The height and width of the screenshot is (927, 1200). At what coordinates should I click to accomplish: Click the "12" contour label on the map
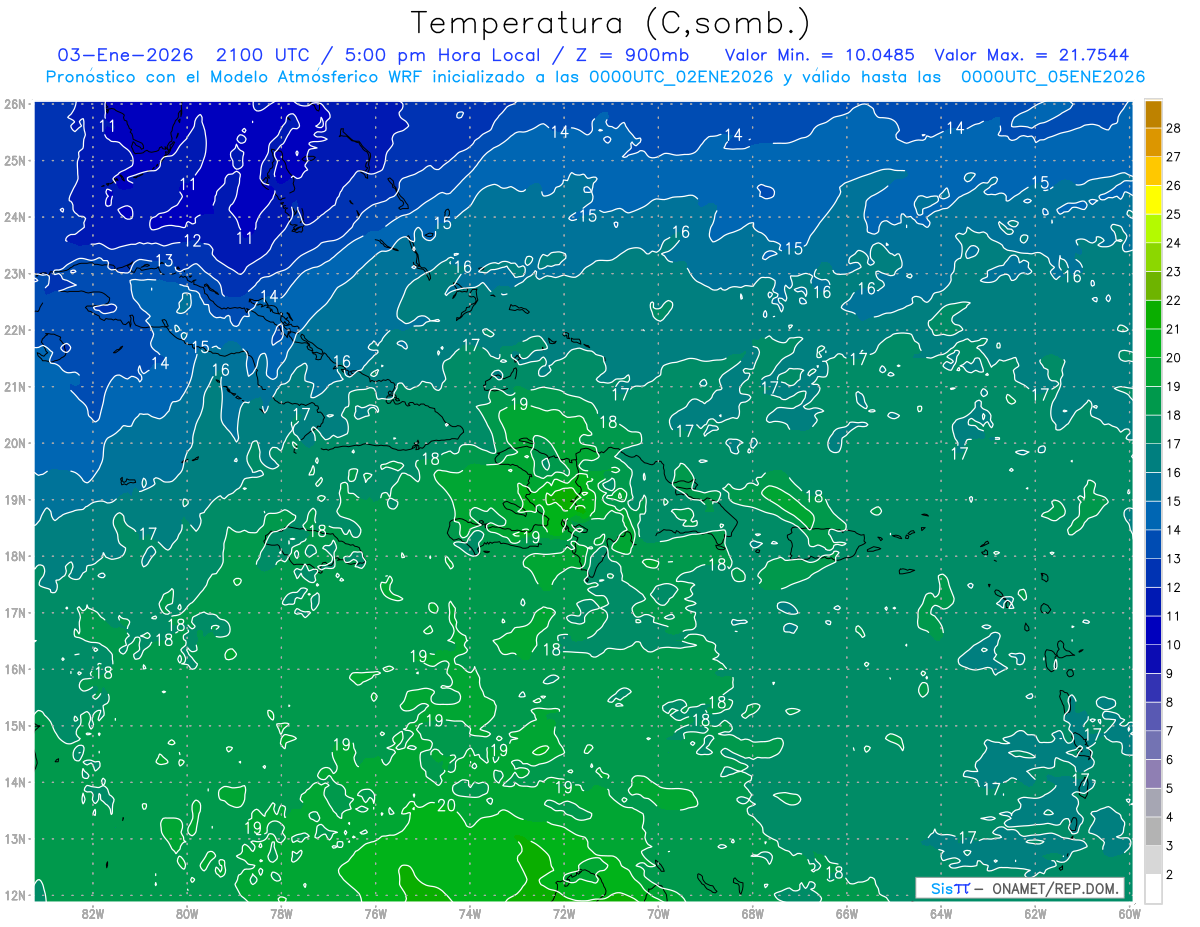pos(192,241)
